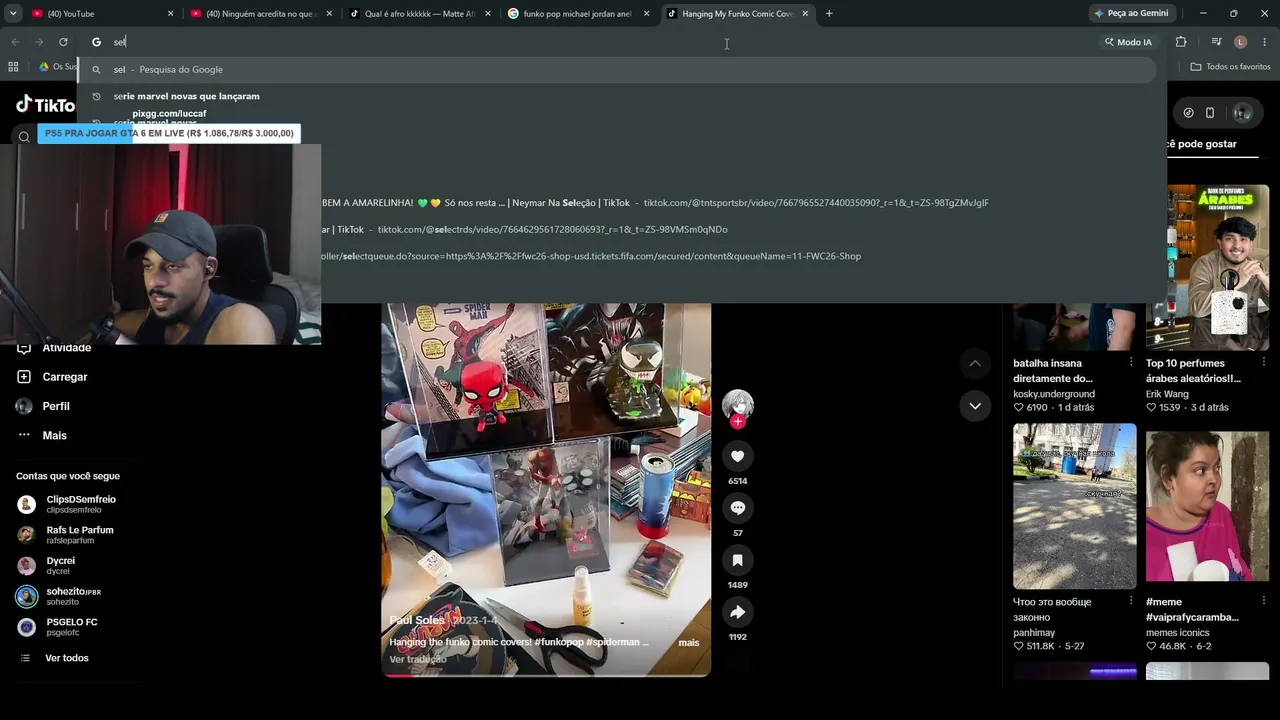Click the TikTok logo
The image size is (1280, 720).
[45, 105]
